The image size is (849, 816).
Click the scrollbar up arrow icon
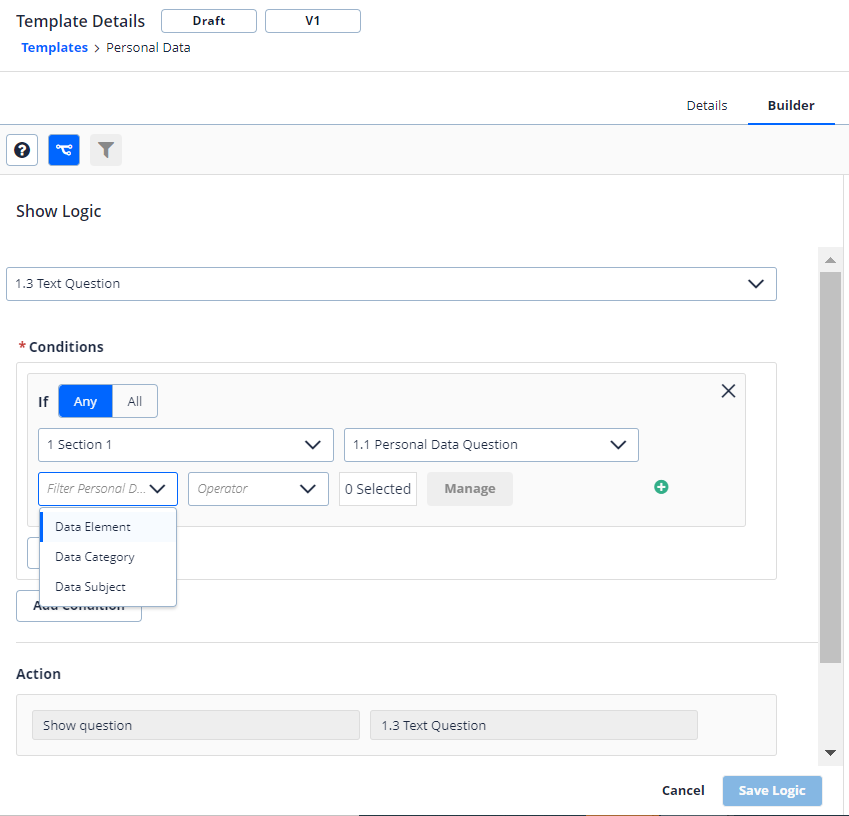click(x=831, y=259)
